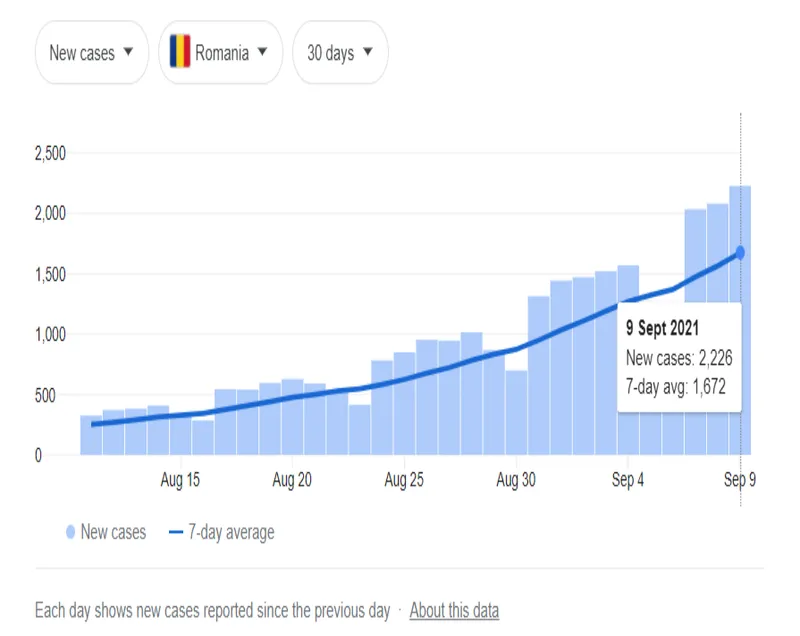Viewport: 800px width, 636px height.
Task: Click the 7-day average legend line marker
Action: [x=176, y=532]
